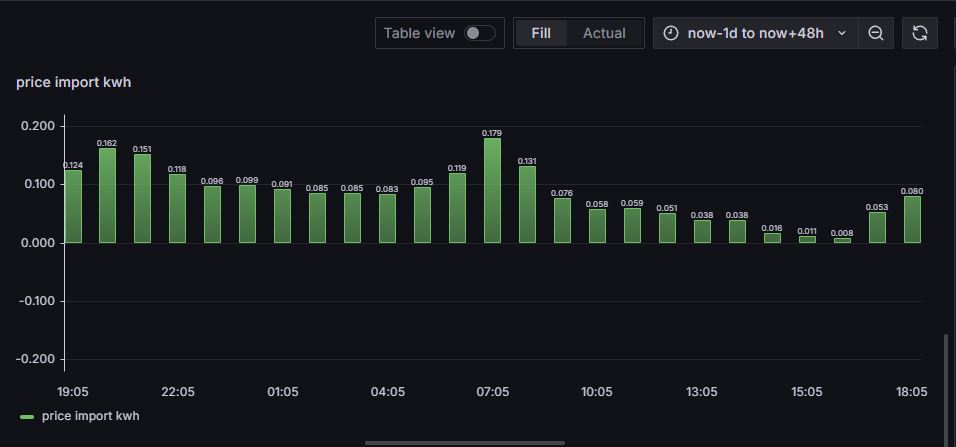The height and width of the screenshot is (447, 956).
Task: Click the tallest bar labeled 0.179
Action: pyautogui.click(x=492, y=190)
